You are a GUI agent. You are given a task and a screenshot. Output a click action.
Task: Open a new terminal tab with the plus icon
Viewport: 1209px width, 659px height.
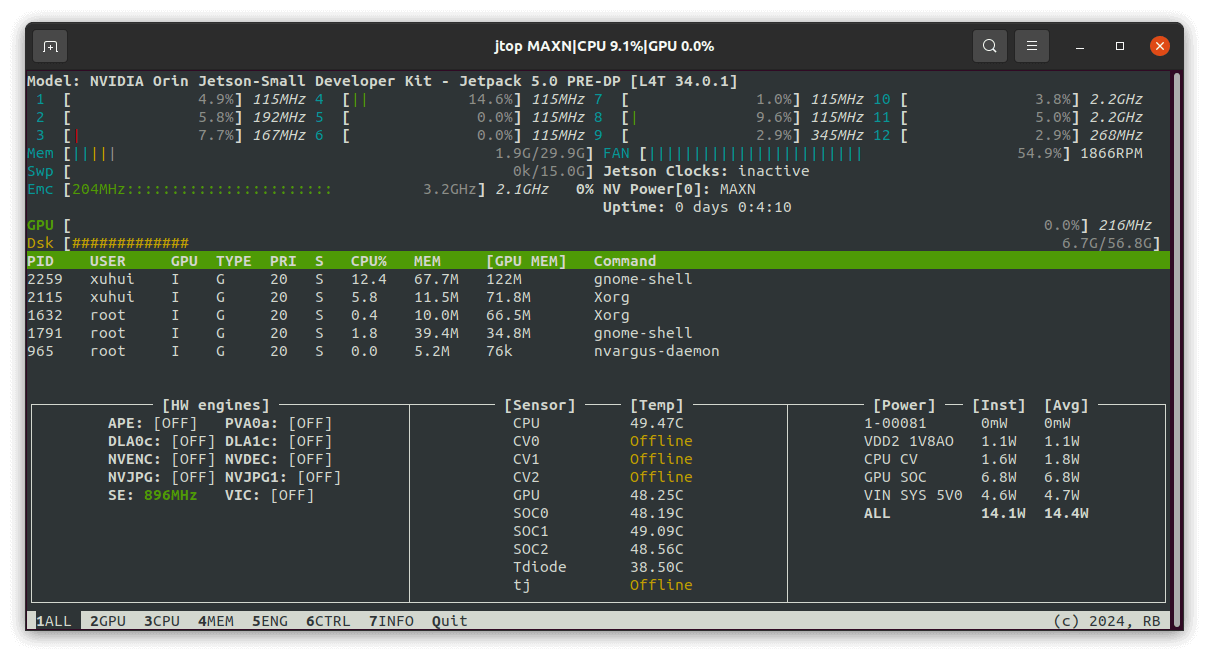tap(50, 46)
